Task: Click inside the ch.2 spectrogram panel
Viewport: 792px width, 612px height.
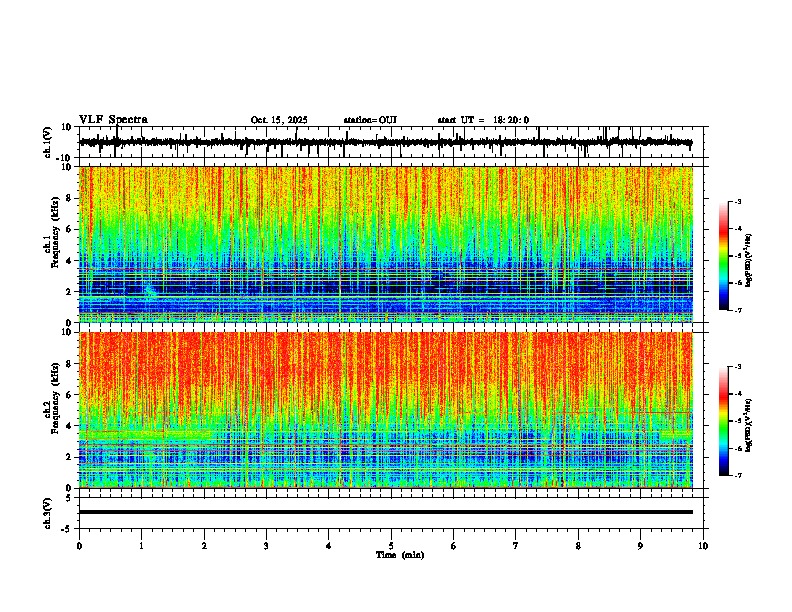Action: [x=385, y=410]
